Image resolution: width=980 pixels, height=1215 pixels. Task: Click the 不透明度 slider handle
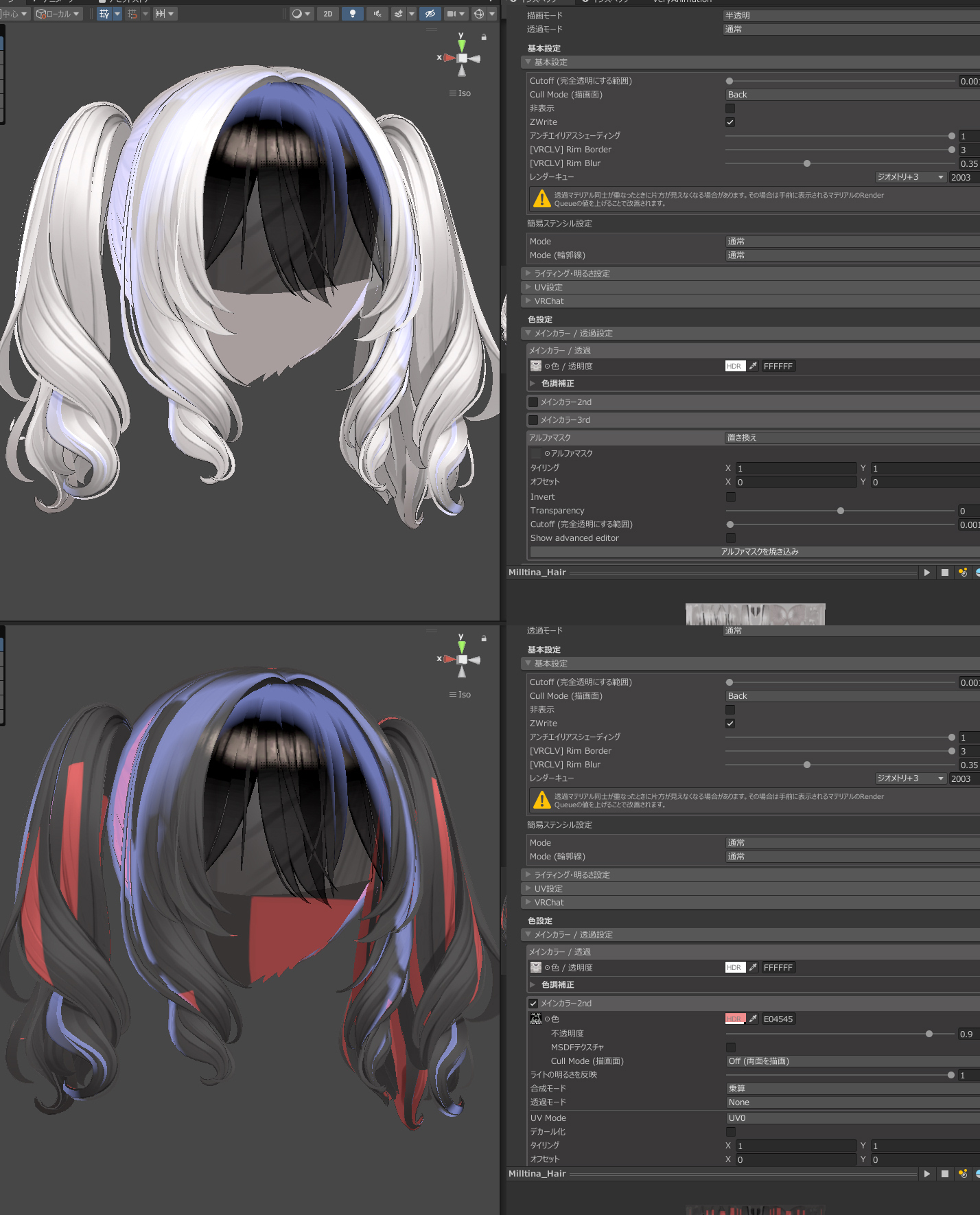(x=929, y=1034)
